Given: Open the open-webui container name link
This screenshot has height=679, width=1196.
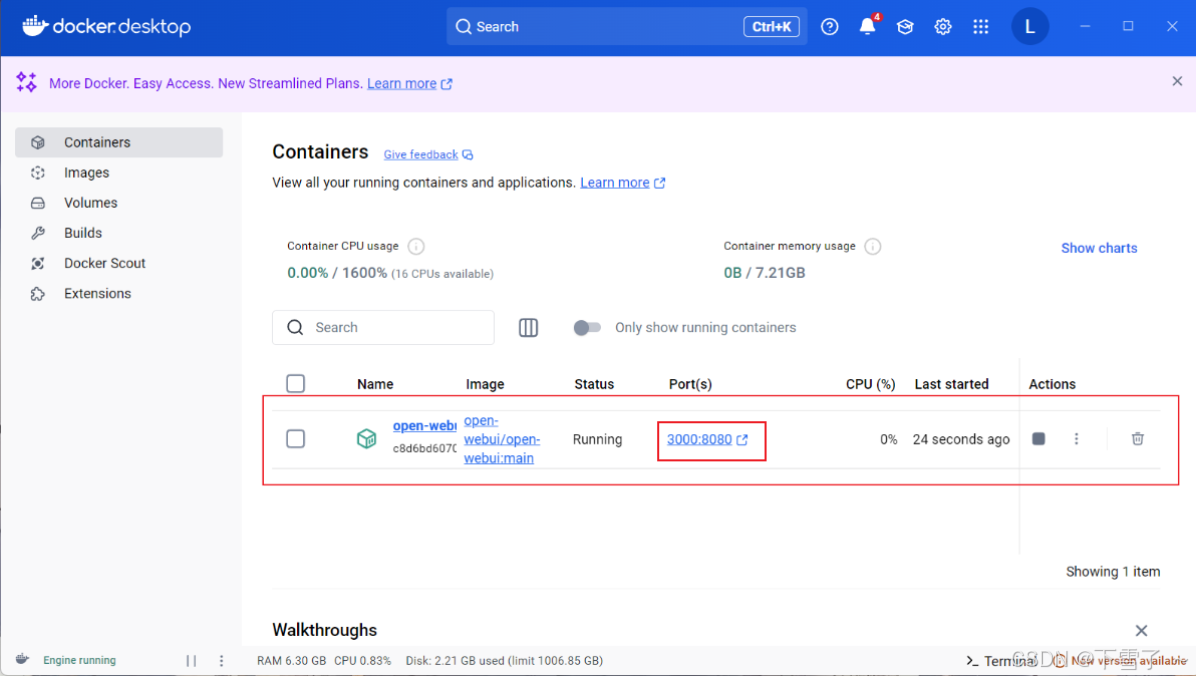Looking at the screenshot, I should pyautogui.click(x=424, y=427).
